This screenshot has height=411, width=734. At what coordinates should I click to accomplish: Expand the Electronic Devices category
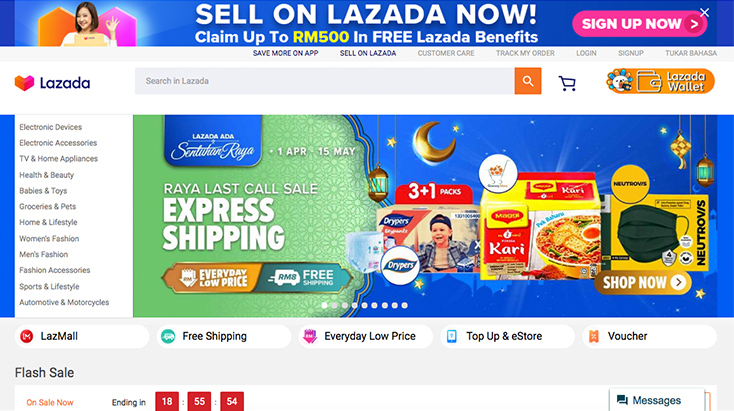51,127
